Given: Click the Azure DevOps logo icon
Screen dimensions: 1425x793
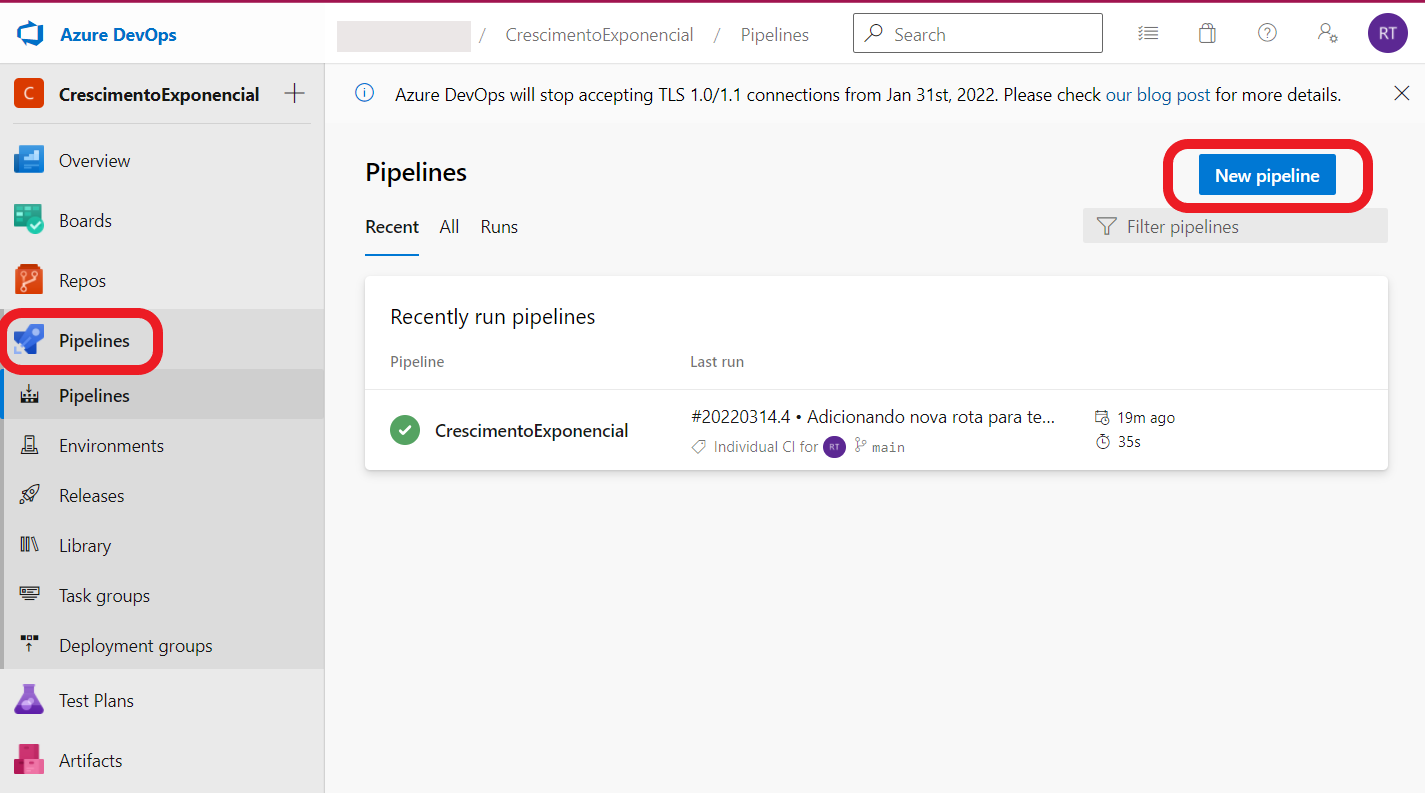Looking at the screenshot, I should click(x=30, y=34).
